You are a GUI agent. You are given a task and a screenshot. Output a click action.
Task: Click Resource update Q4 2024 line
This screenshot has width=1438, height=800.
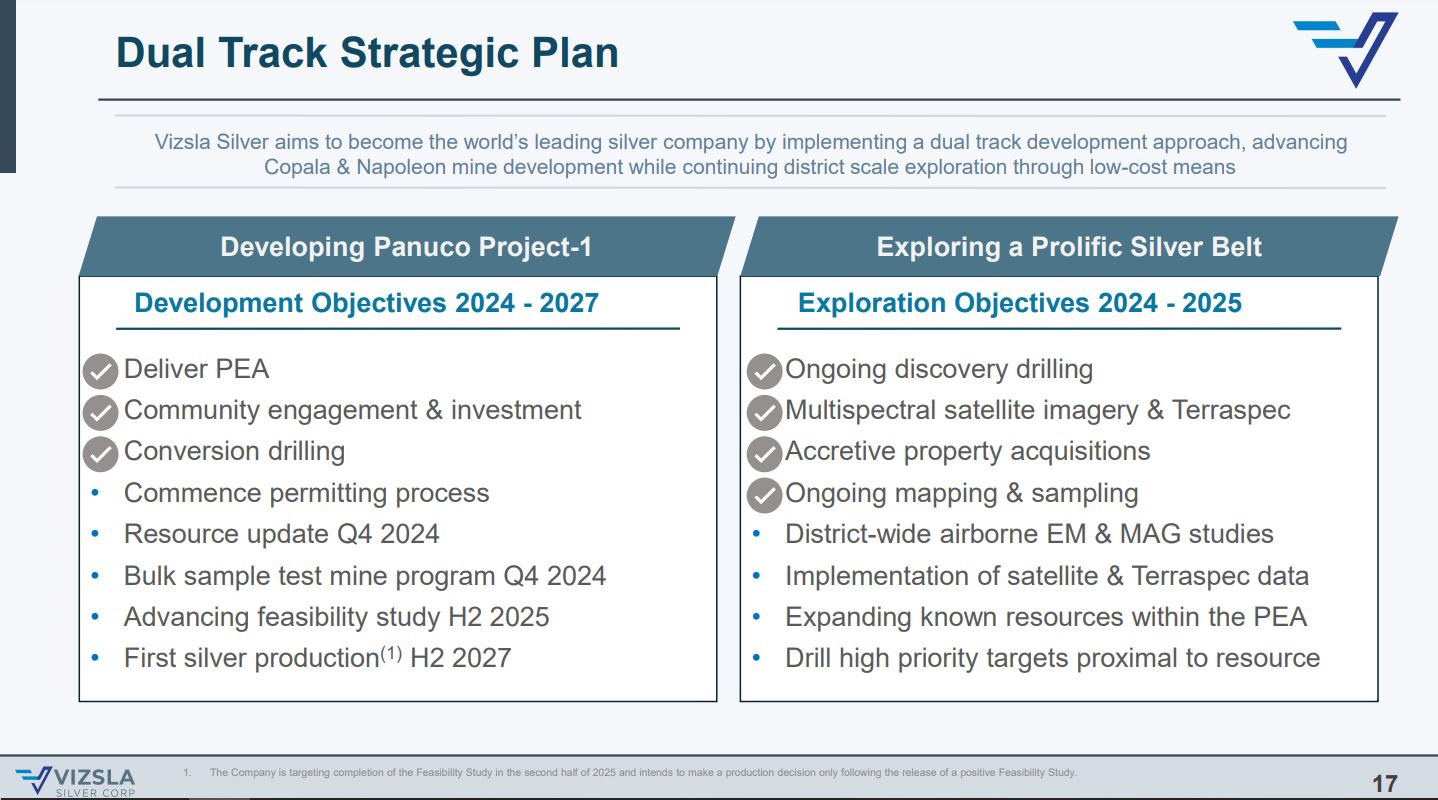281,534
